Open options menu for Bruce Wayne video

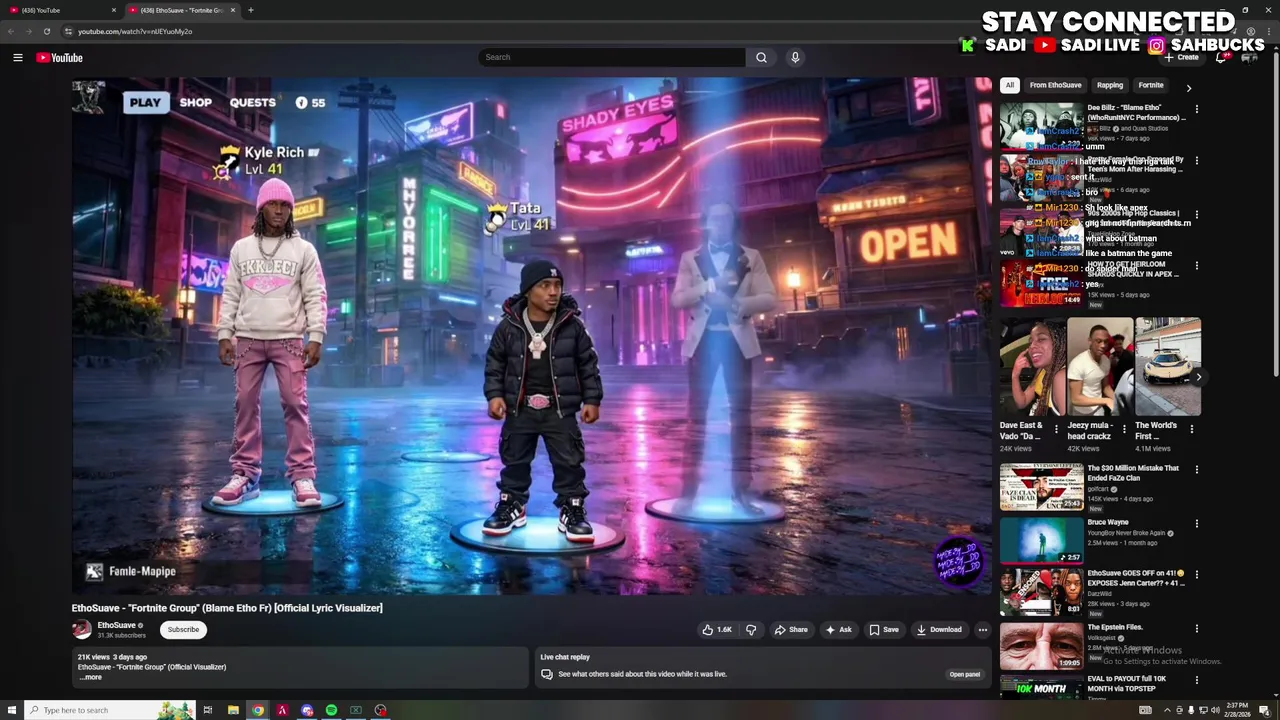click(x=1197, y=523)
